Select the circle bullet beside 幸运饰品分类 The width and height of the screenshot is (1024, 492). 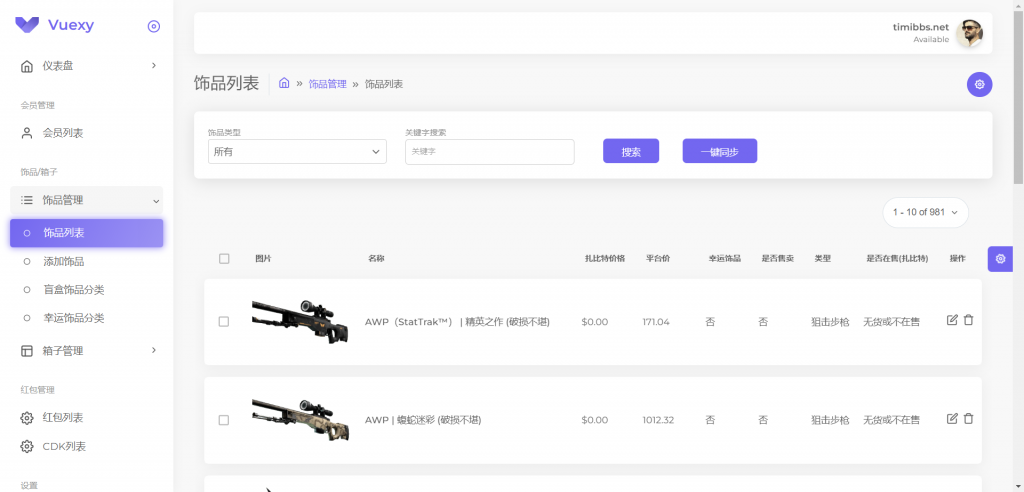click(27, 319)
